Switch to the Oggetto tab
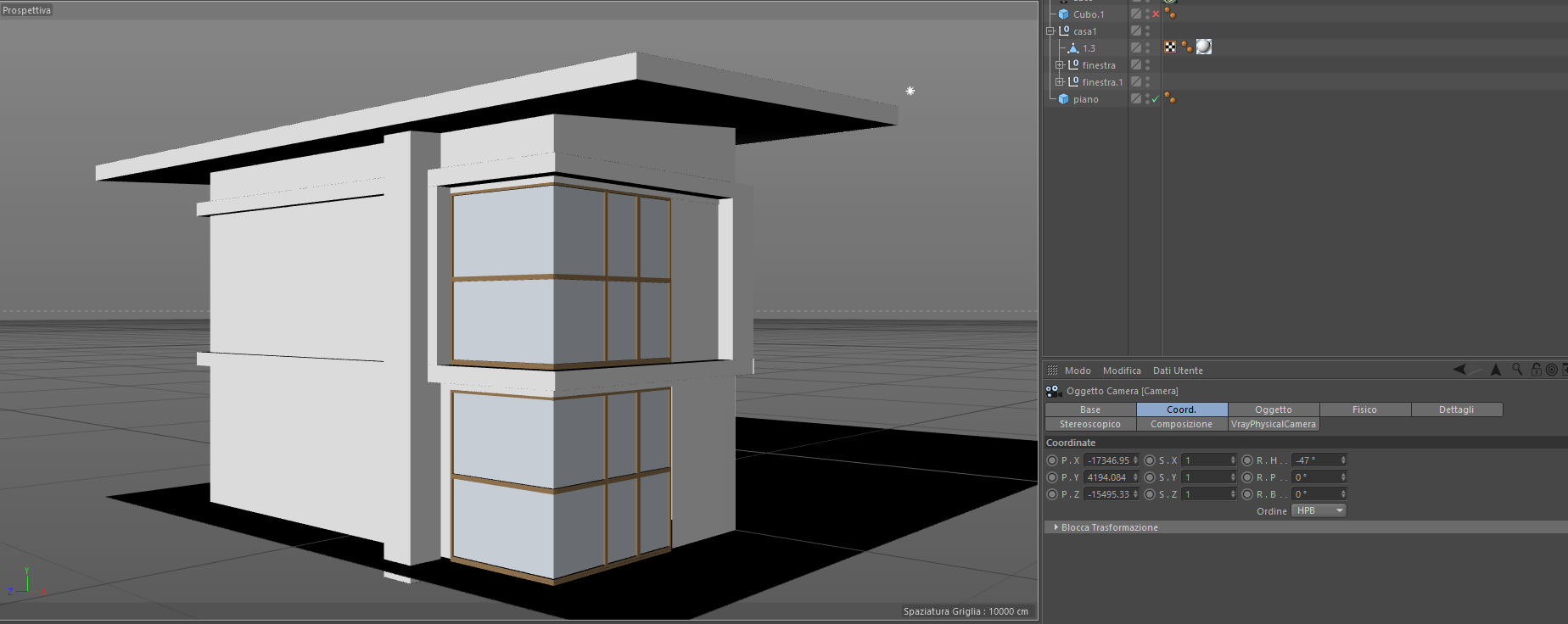The width and height of the screenshot is (1568, 624). click(1273, 409)
